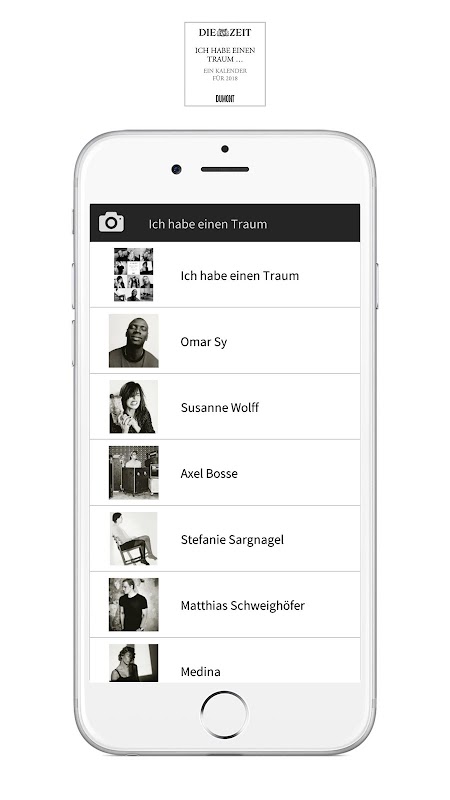Screen dimensions: 450x800
Task: Click the Die Zeit calendar cover image
Action: pyautogui.click(x=225, y=64)
